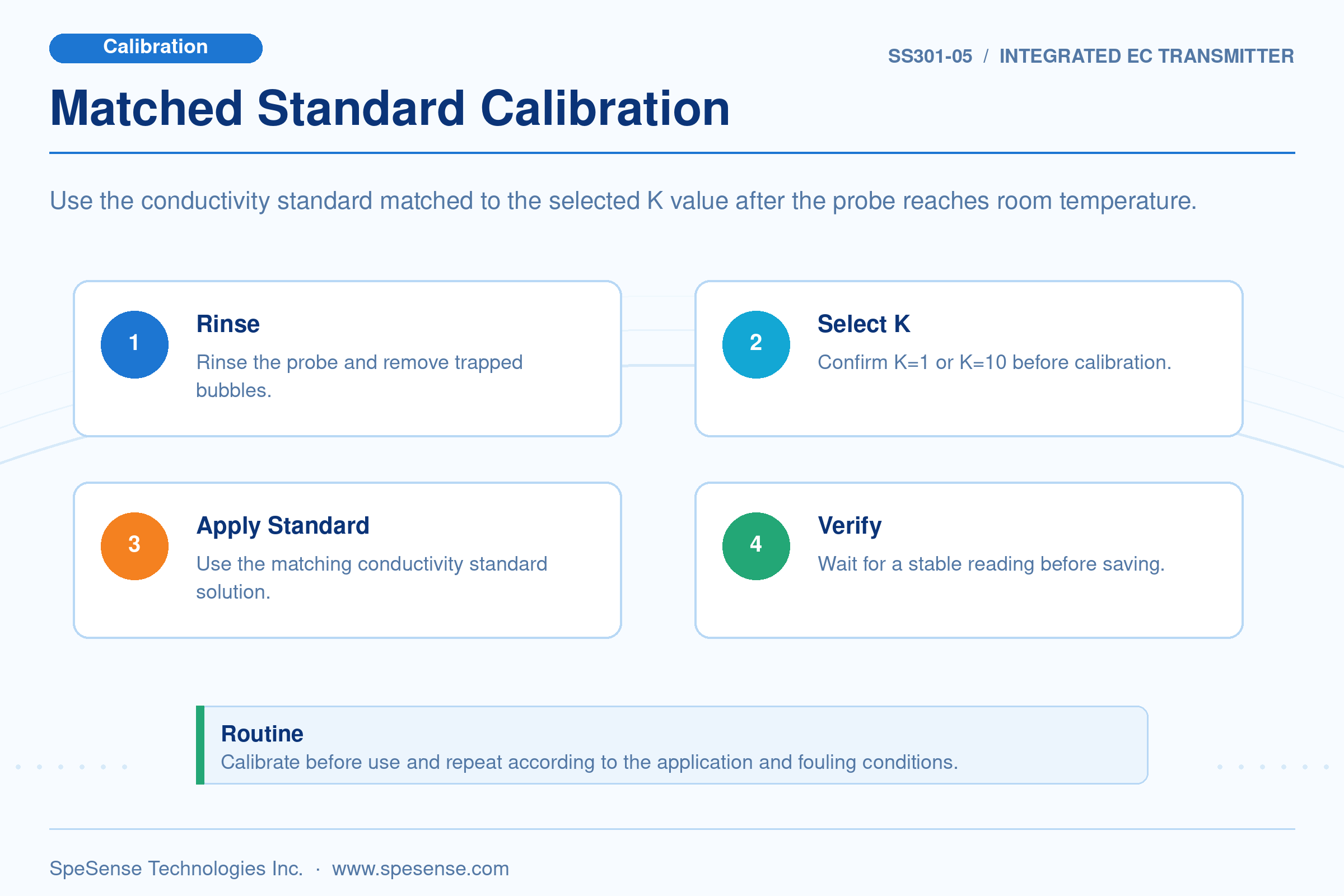The width and height of the screenshot is (1344, 896).
Task: Click the orange step 3 circle icon
Action: coord(134,547)
